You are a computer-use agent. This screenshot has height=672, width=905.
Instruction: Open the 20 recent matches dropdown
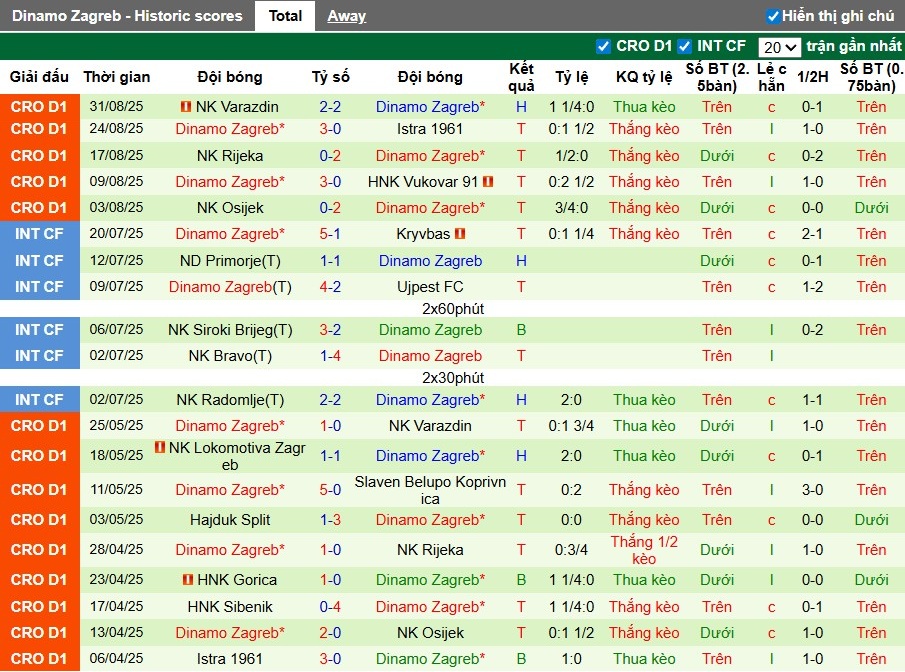779,47
